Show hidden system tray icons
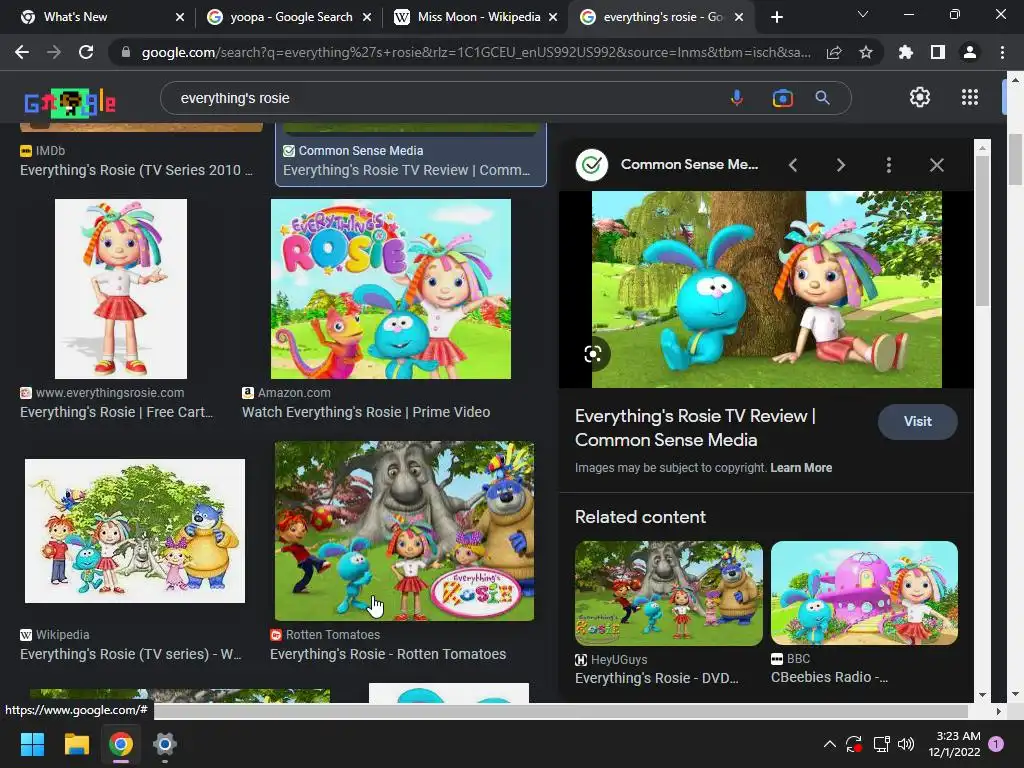This screenshot has width=1024, height=768. (x=829, y=744)
